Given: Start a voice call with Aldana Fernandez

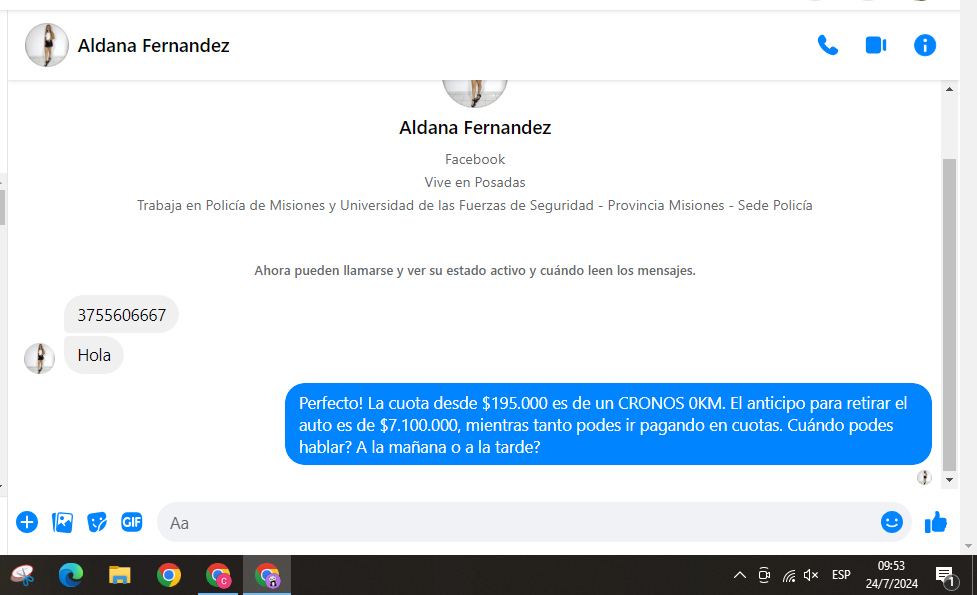Looking at the screenshot, I should click(827, 45).
